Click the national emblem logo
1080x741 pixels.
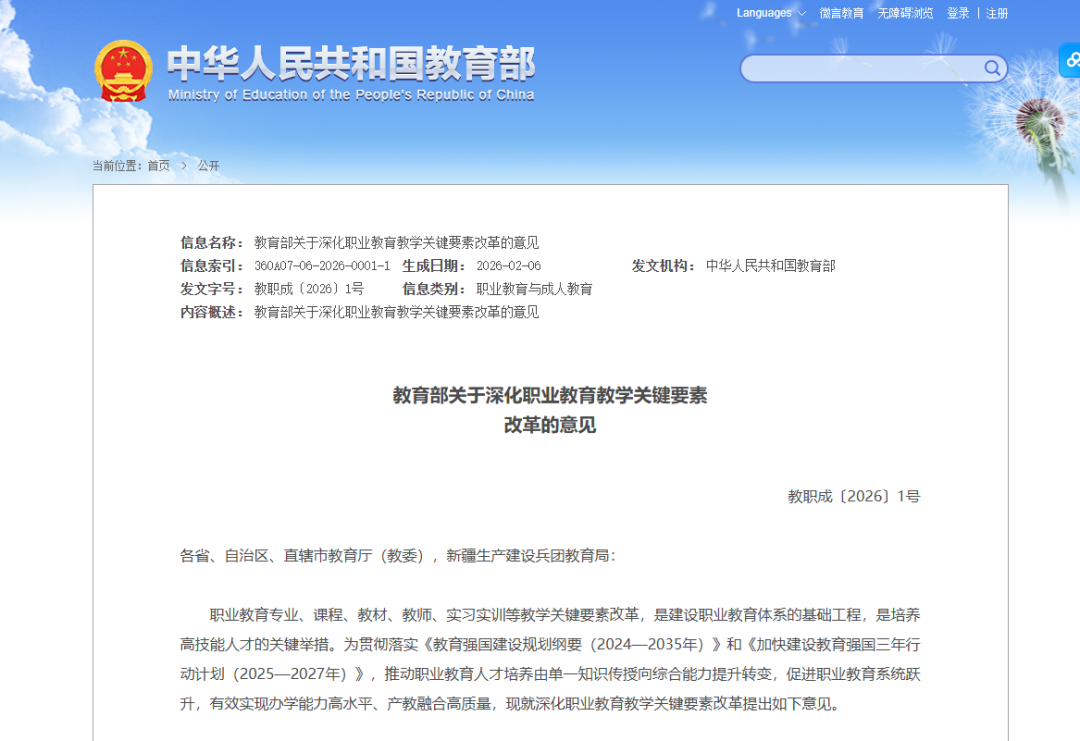coord(123,71)
